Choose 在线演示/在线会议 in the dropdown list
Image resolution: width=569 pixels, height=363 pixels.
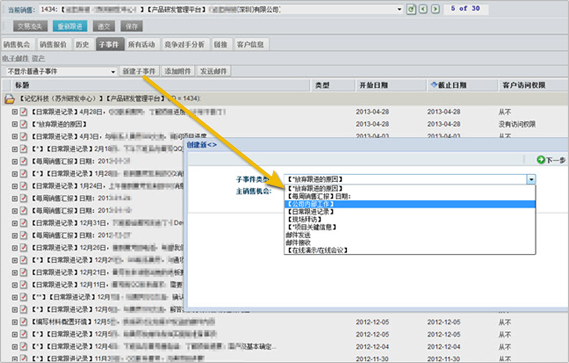tap(410, 250)
